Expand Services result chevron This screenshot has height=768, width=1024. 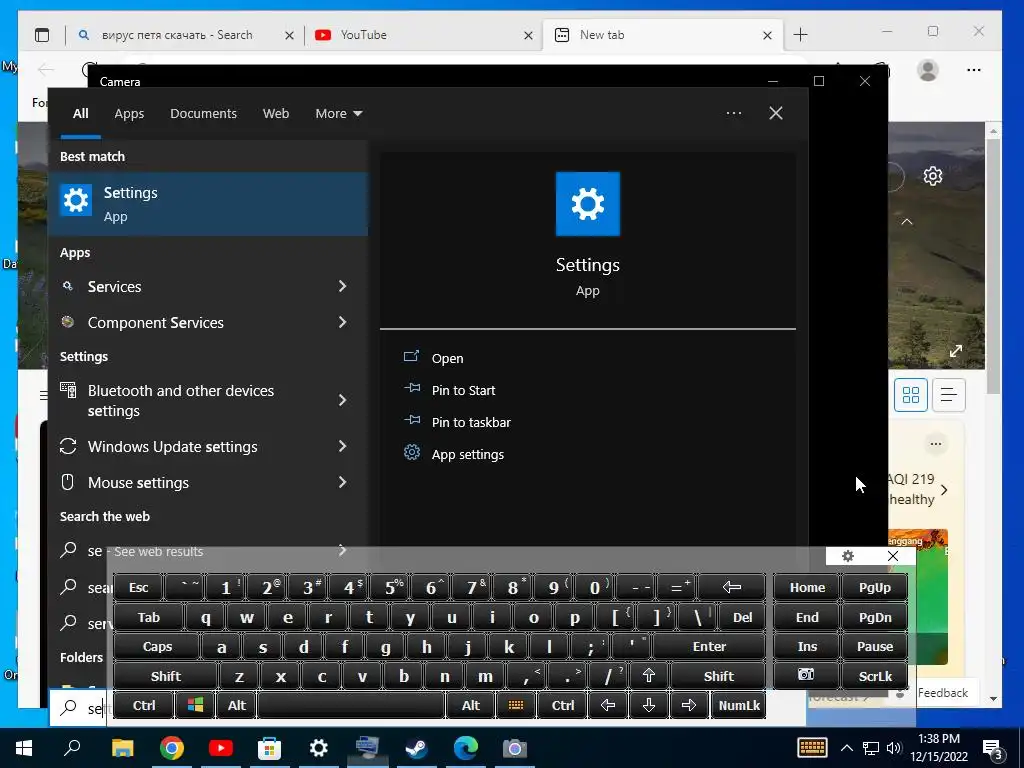343,286
